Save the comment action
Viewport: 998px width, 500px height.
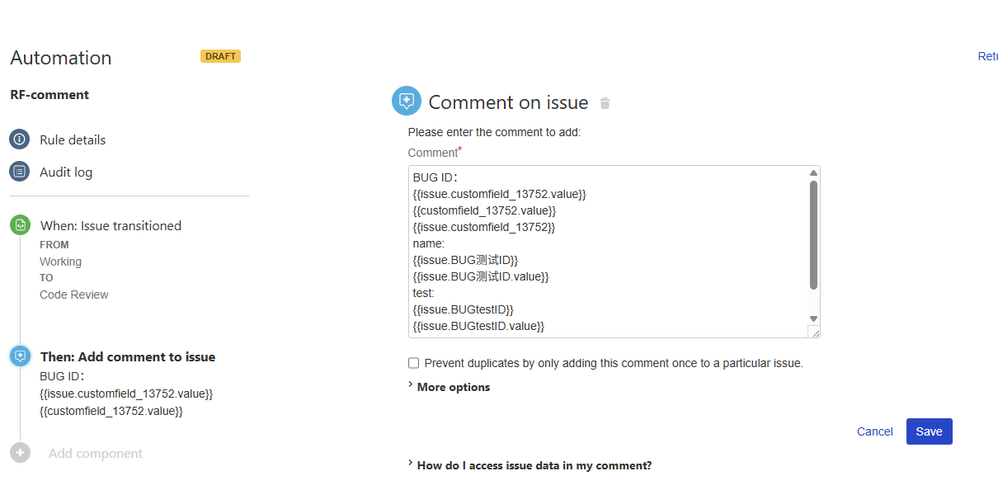pyautogui.click(x=929, y=431)
